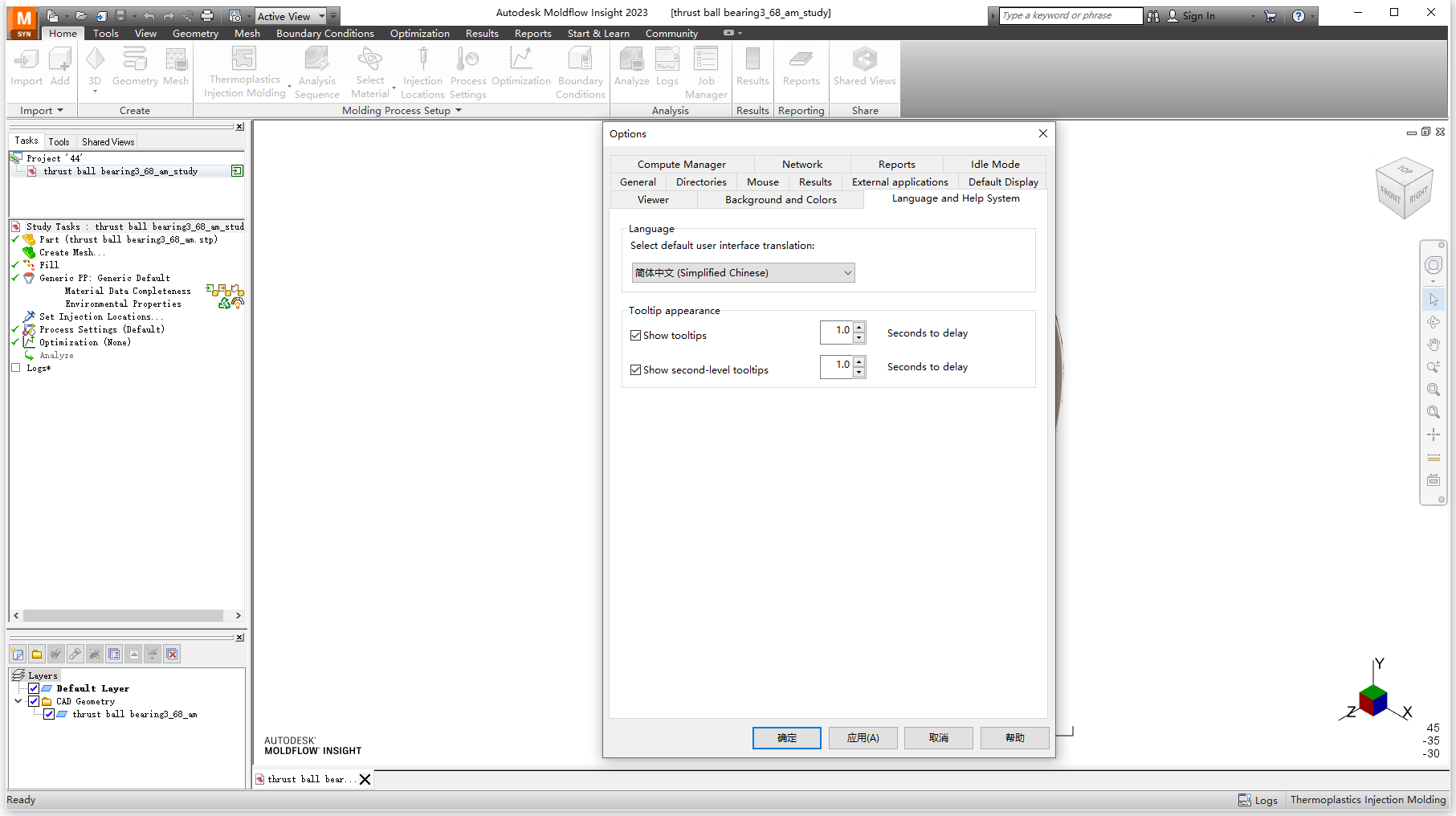Click Sign In in title bar
The height and width of the screenshot is (816, 1456).
click(x=1198, y=16)
